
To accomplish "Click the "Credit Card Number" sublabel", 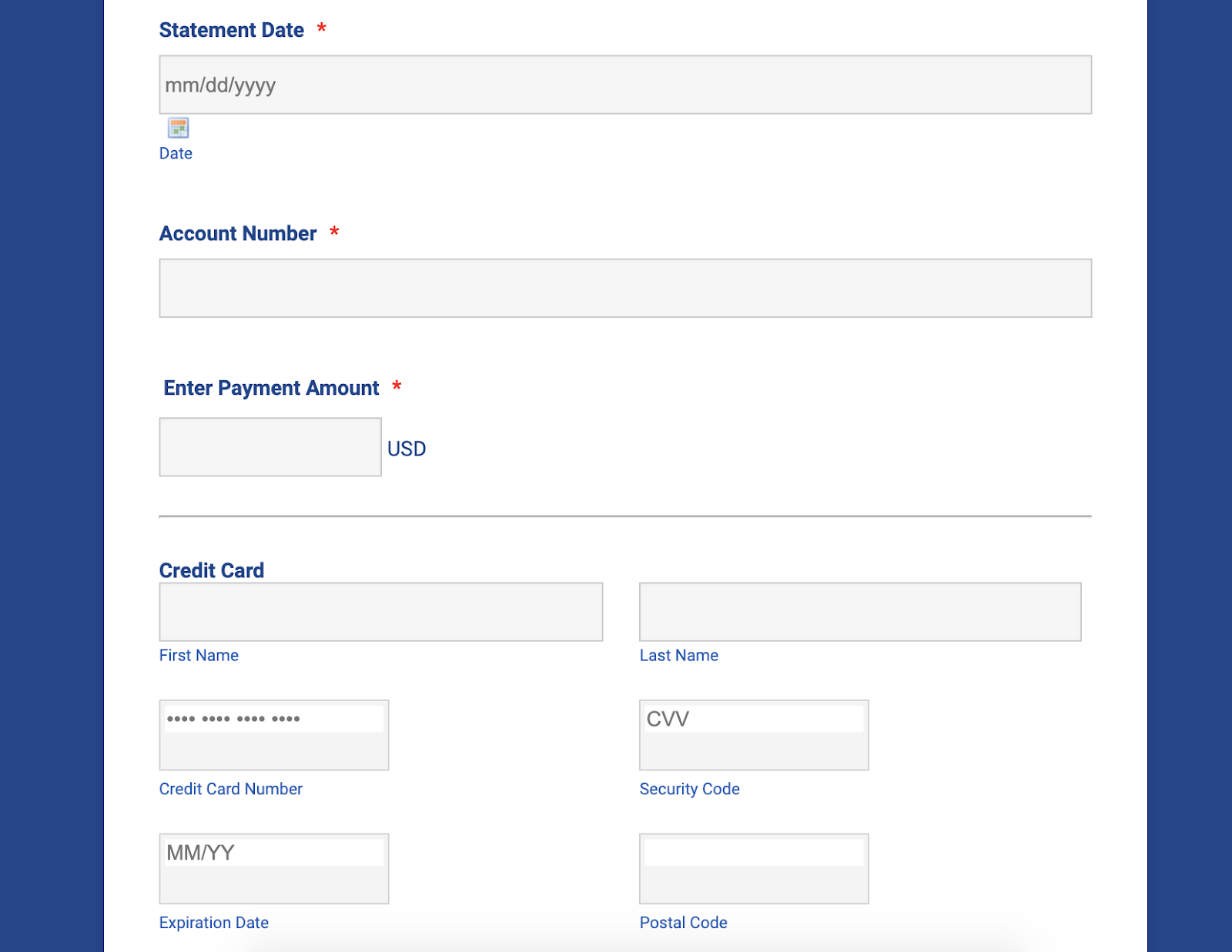I will tap(230, 789).
